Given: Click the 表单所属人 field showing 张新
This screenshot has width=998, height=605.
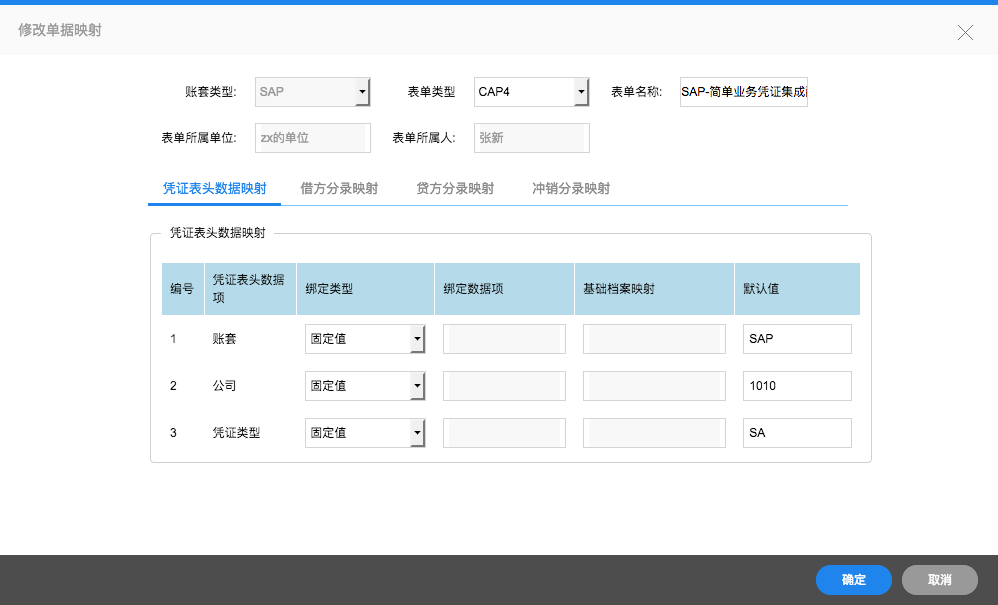Looking at the screenshot, I should click(532, 138).
